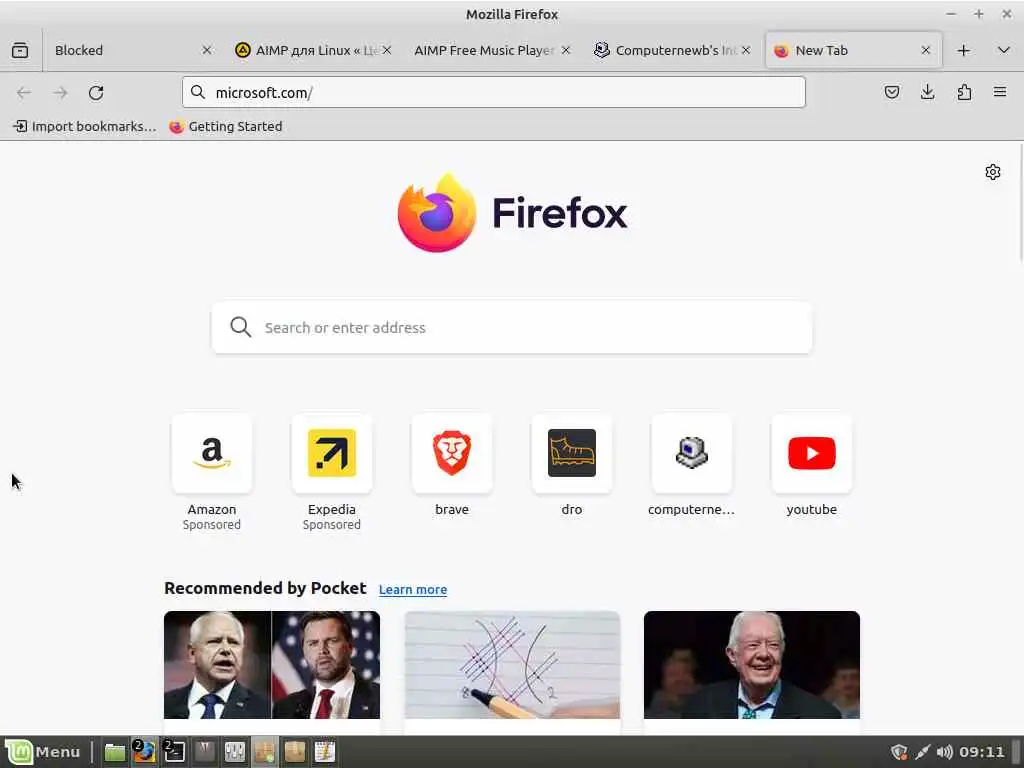Open the notepad taskbar icon
1024x768 pixels.
(325, 752)
